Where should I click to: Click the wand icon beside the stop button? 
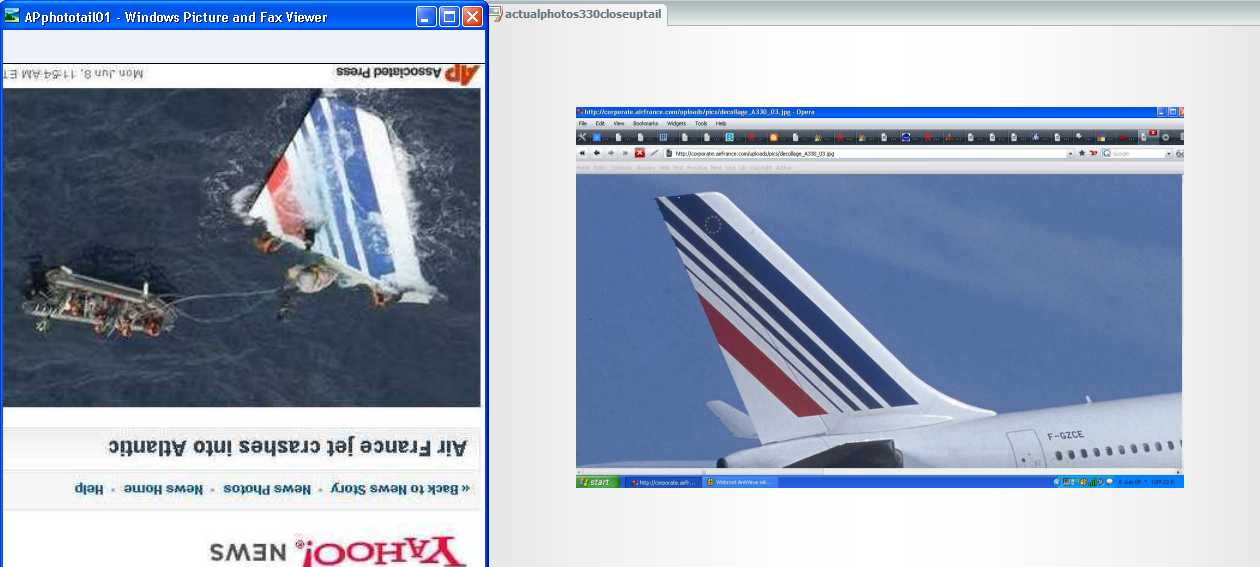pos(654,153)
